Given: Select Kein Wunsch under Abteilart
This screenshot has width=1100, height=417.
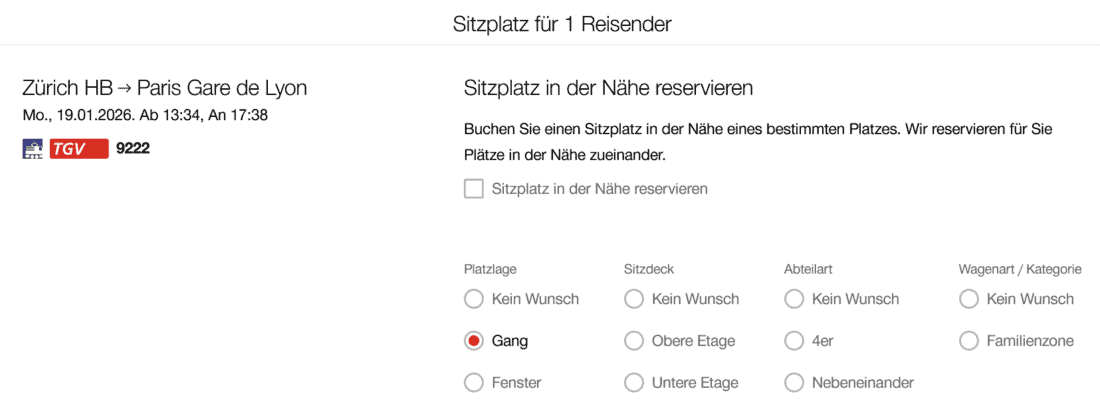Looking at the screenshot, I should tap(794, 299).
